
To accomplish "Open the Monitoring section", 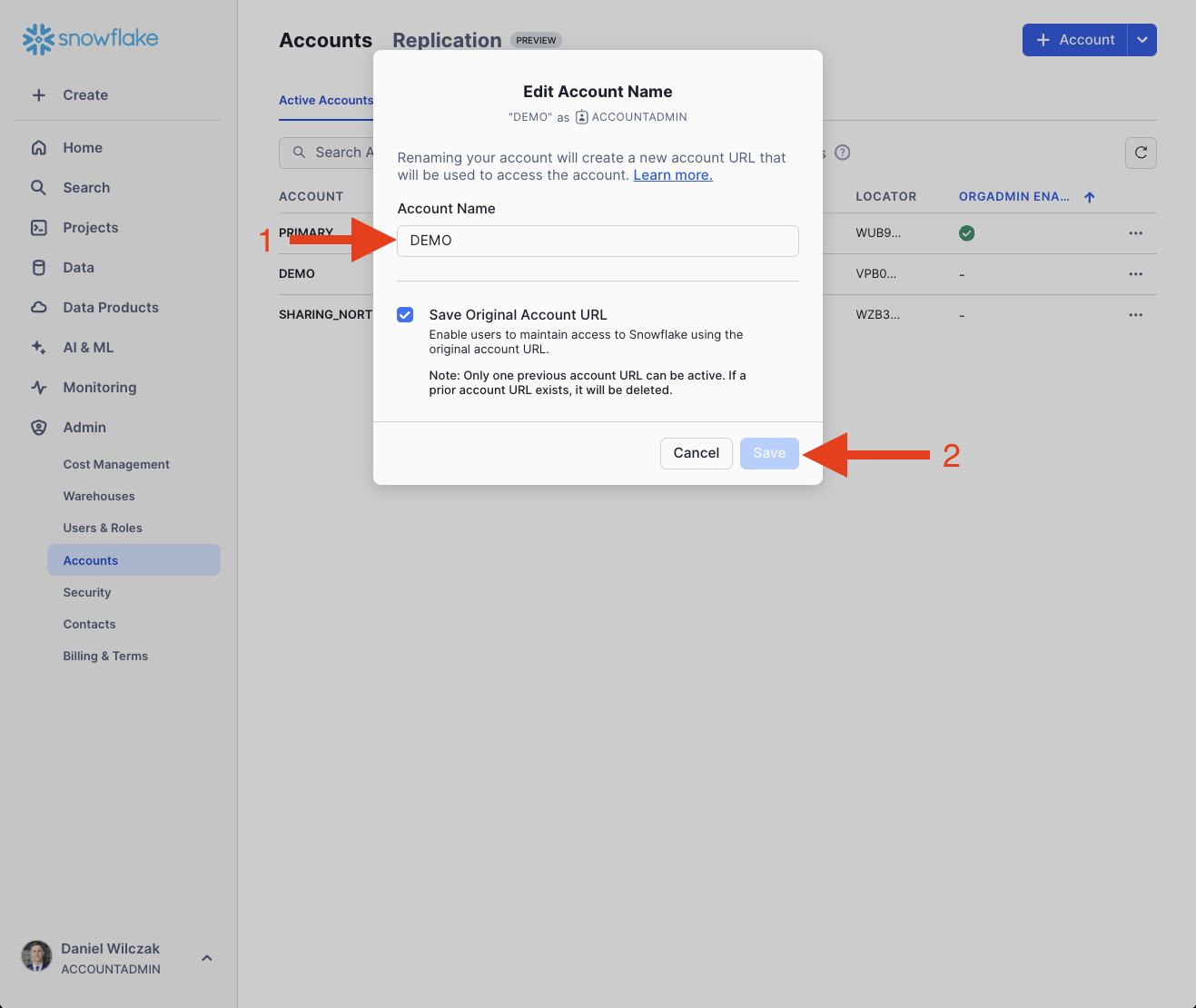I will (99, 388).
